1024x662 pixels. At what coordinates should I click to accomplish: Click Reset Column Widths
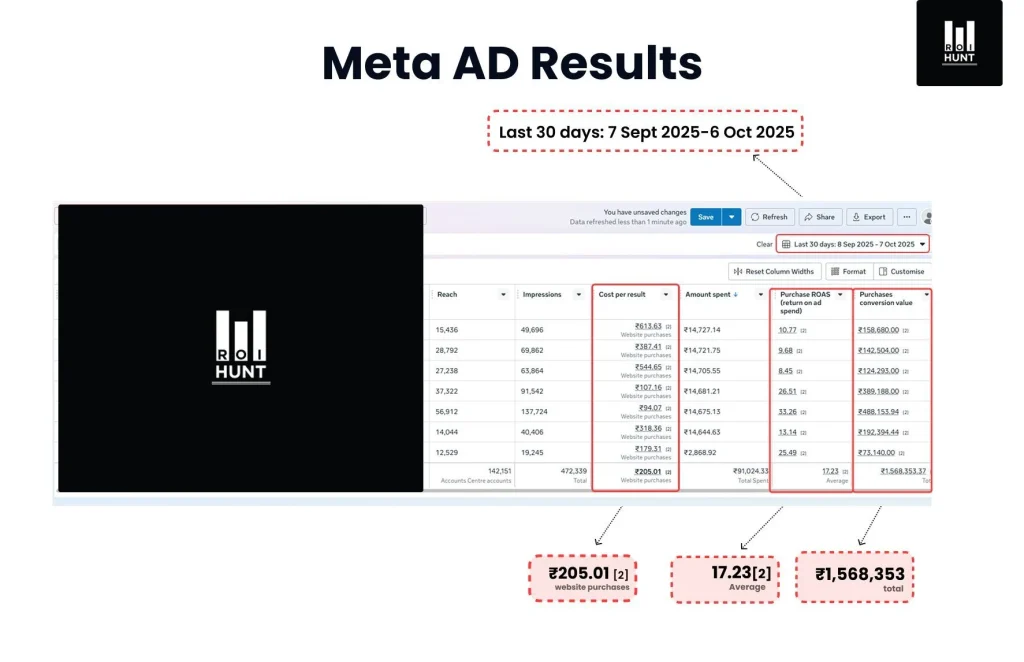[x=775, y=271]
